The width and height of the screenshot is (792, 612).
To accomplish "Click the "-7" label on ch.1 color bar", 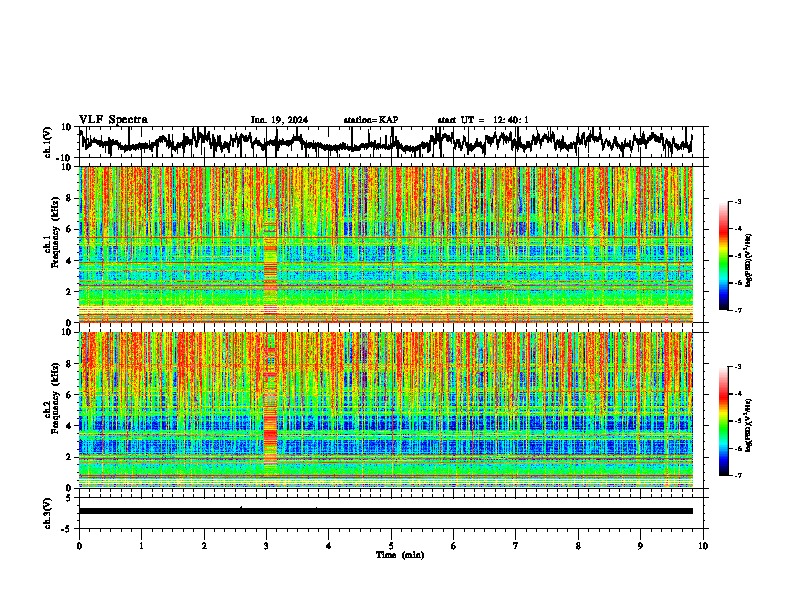I will click(x=738, y=310).
